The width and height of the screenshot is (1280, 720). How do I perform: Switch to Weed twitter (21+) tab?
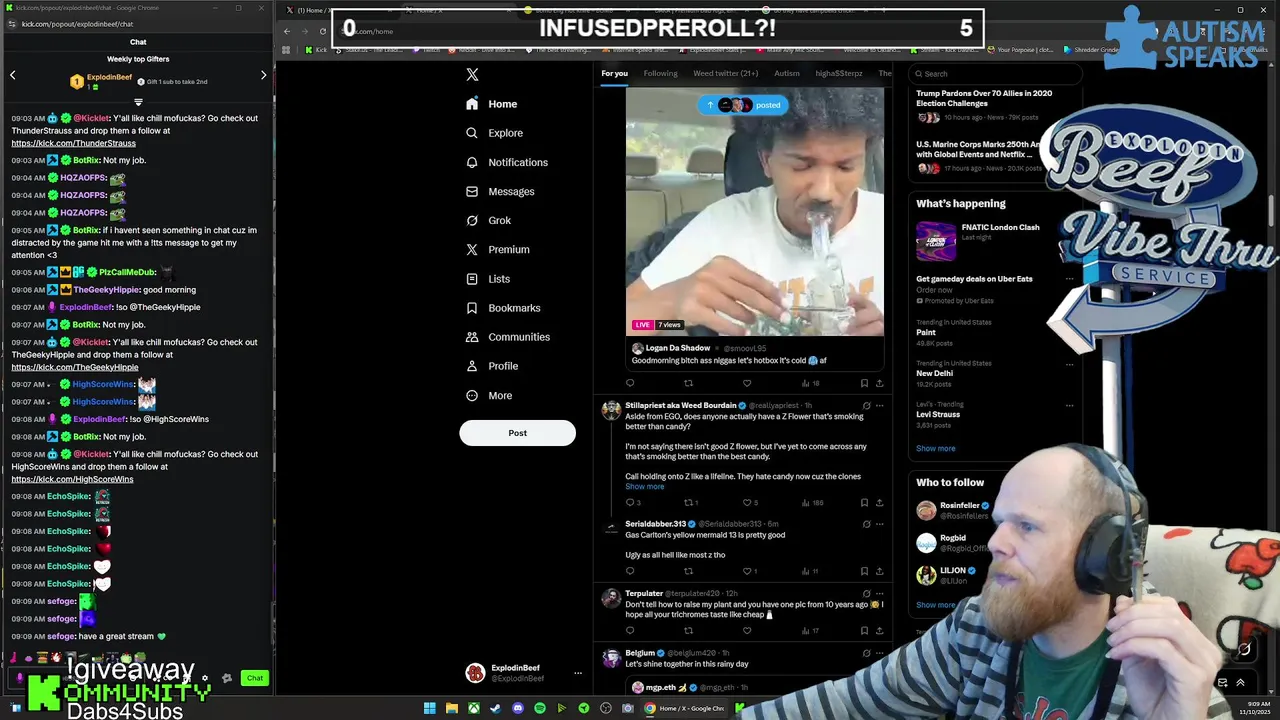point(726,73)
